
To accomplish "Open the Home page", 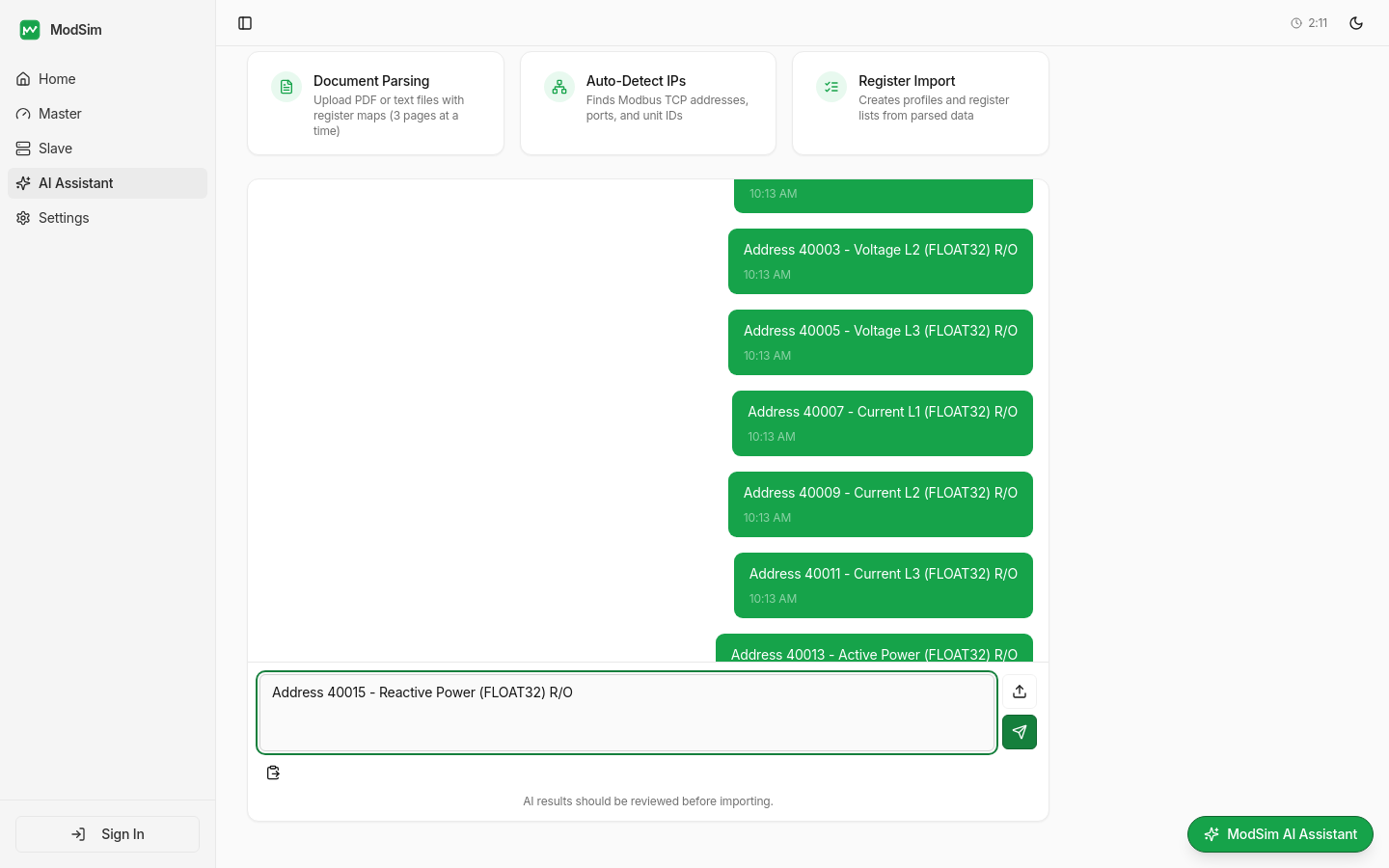I will point(107,79).
